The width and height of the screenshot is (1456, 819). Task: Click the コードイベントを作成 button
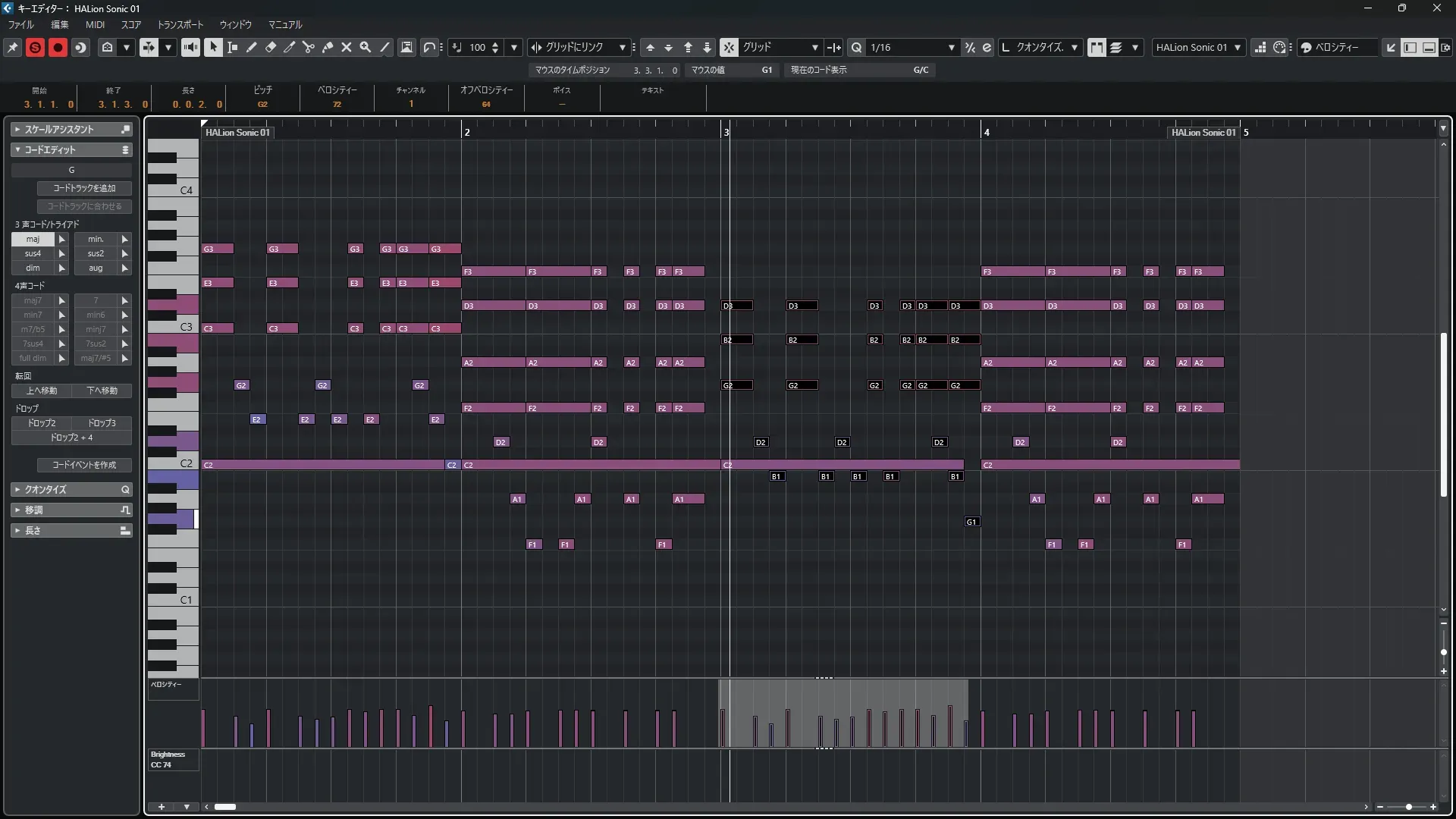[84, 465]
